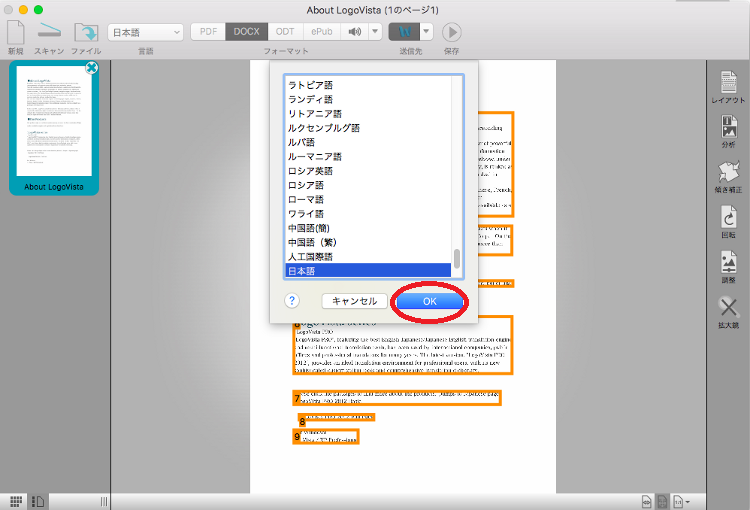Choose ワライ語 in the language list
Image resolution: width=750 pixels, height=510 pixels.
pos(368,214)
